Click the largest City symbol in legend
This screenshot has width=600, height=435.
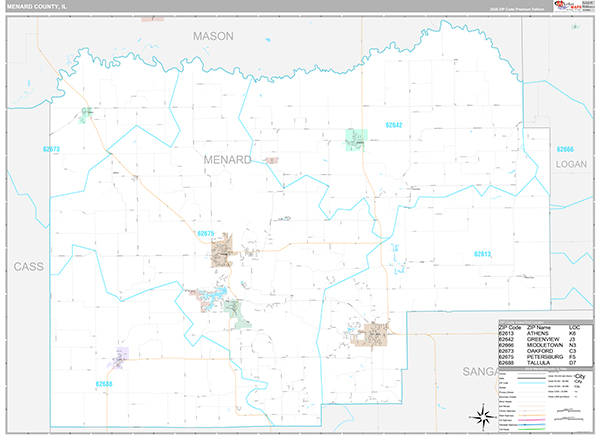(x=579, y=376)
